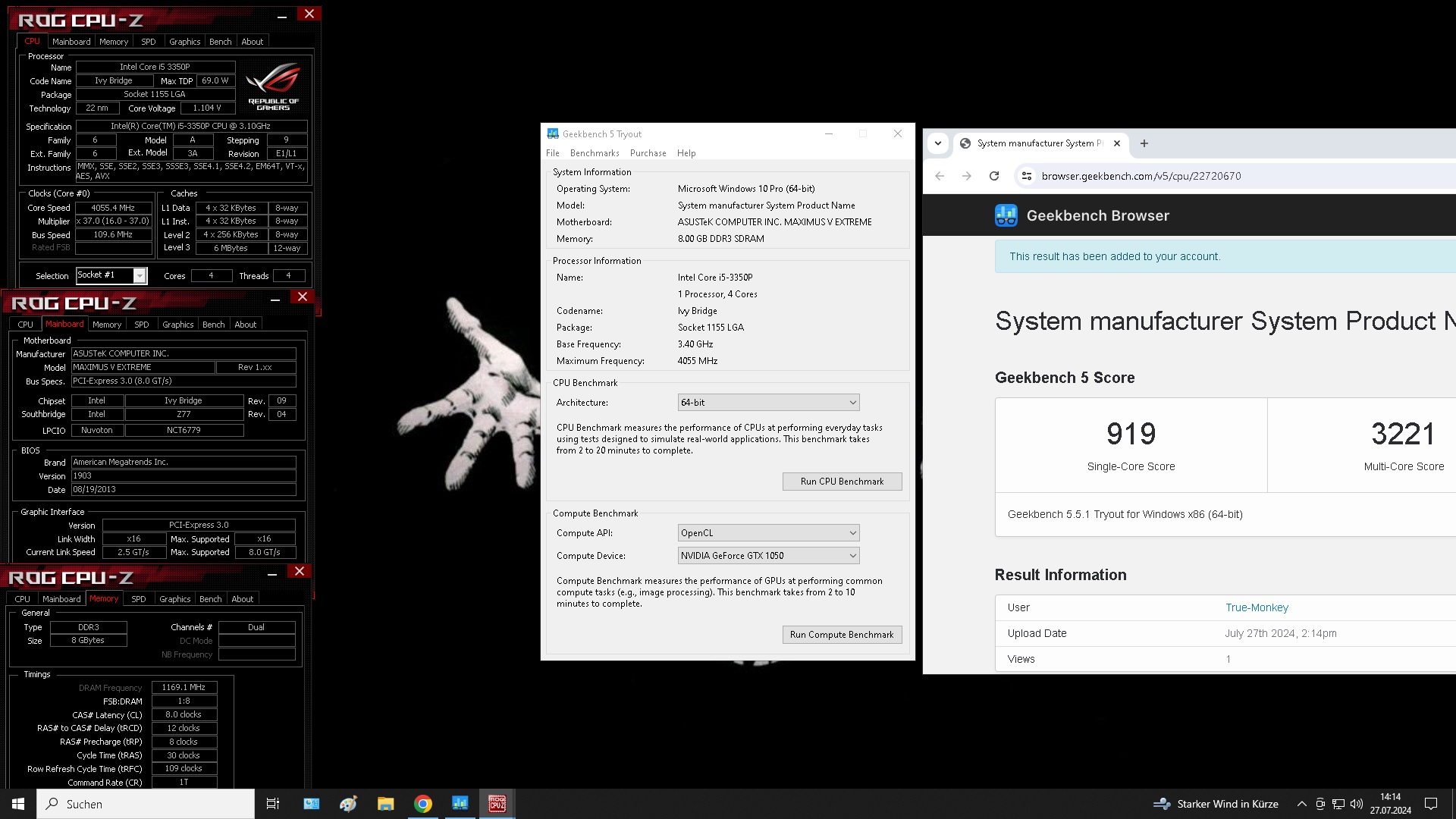Open the Geekbench taskbar icon
Screen dimensions: 1456x819
[x=460, y=804]
